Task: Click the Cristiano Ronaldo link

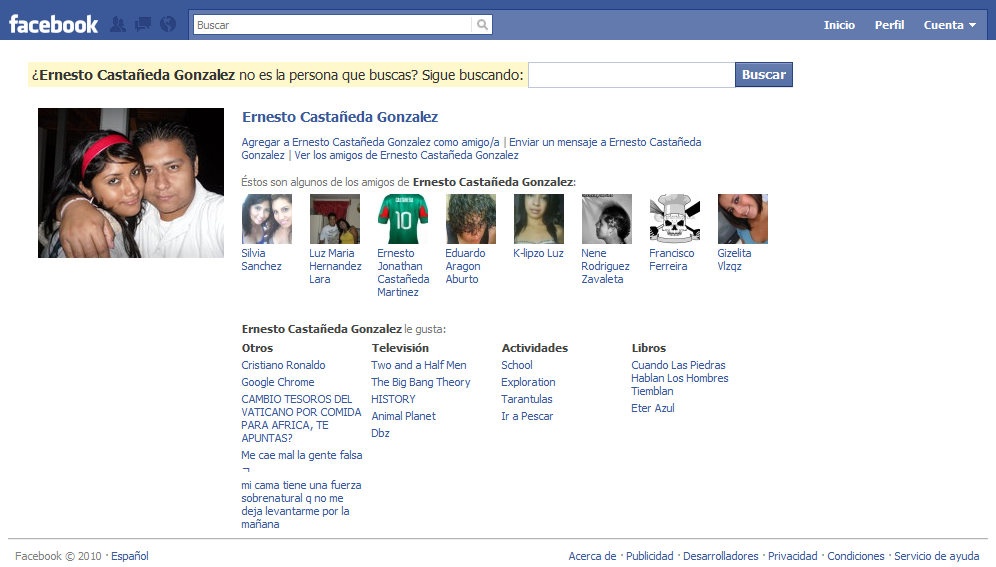Action: pos(283,365)
